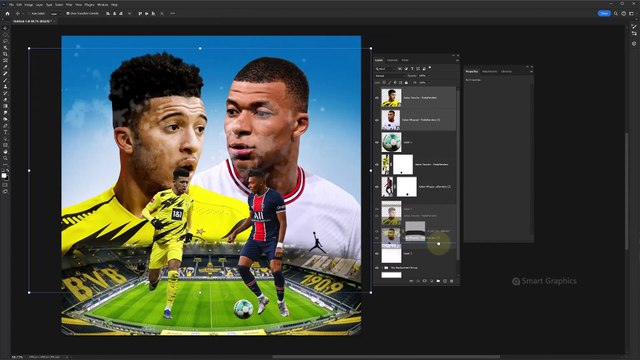640x360 pixels.
Task: Select the Zoom tool
Action: [5, 158]
